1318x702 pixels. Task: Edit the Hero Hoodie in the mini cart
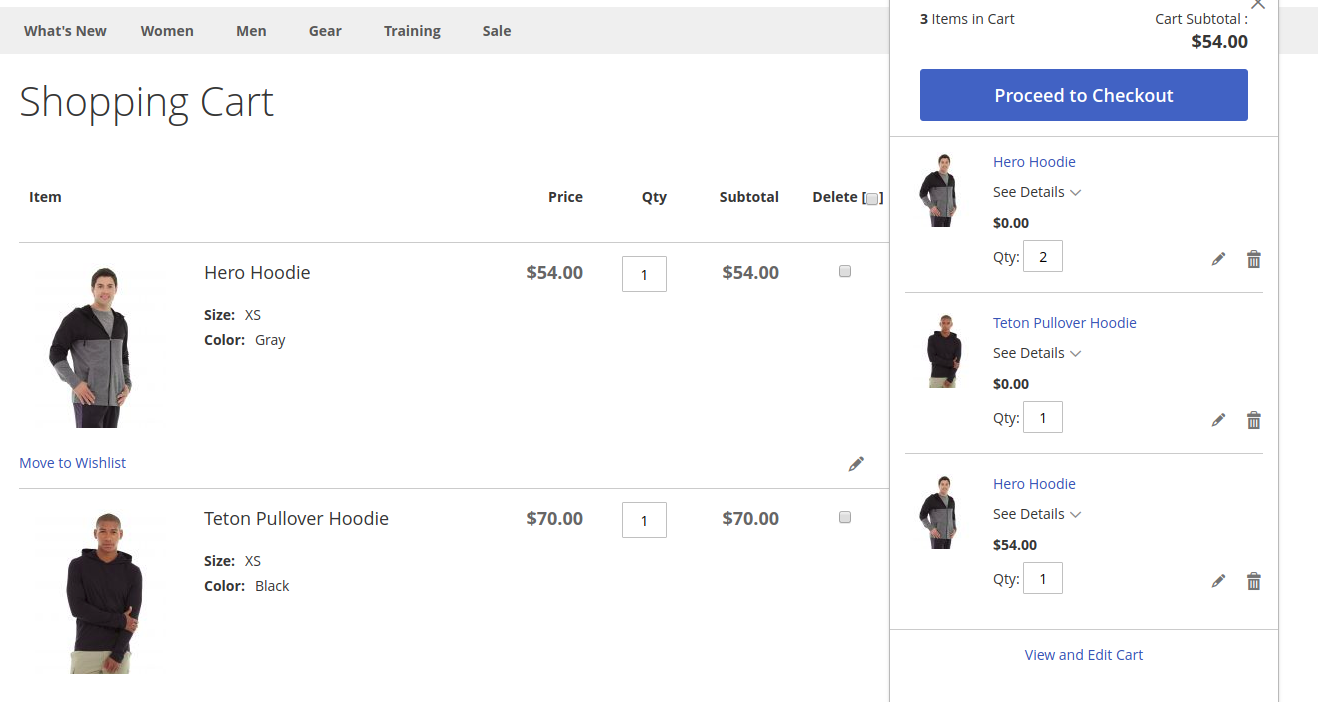[1218, 258]
